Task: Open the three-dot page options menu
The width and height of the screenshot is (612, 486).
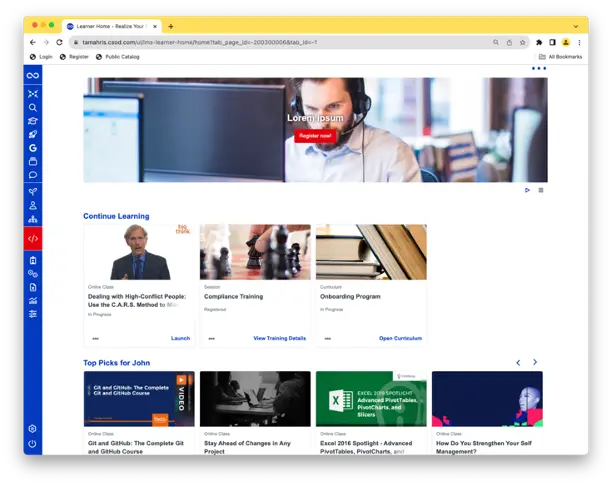Action: pyautogui.click(x=539, y=68)
